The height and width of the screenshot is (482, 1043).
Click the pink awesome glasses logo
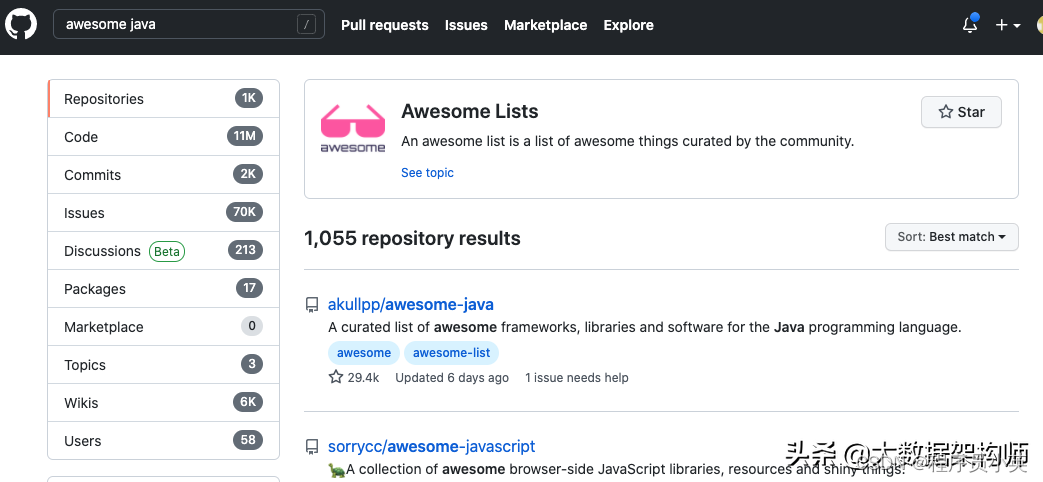point(353,128)
